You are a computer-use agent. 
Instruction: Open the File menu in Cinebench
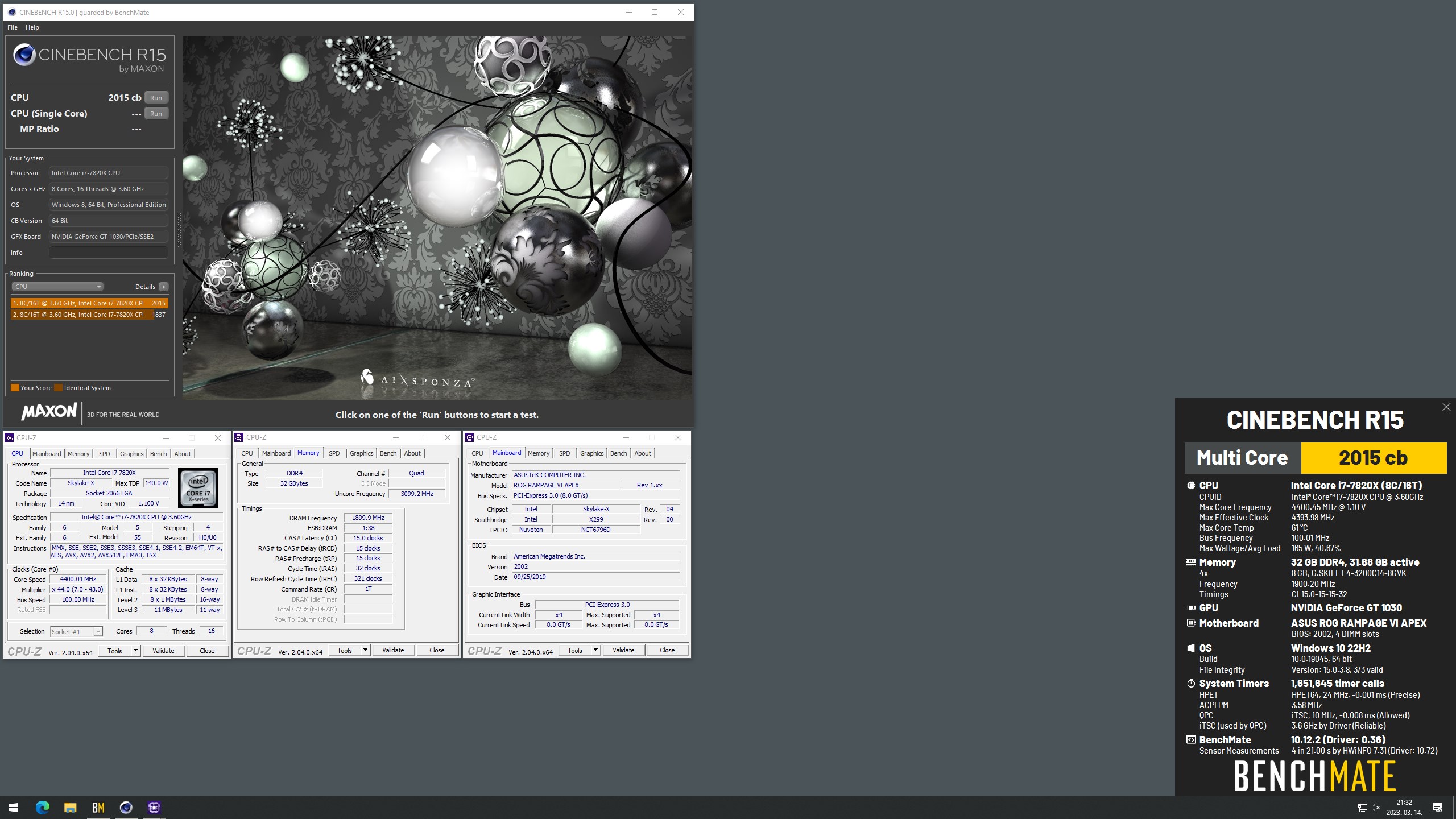(13, 27)
